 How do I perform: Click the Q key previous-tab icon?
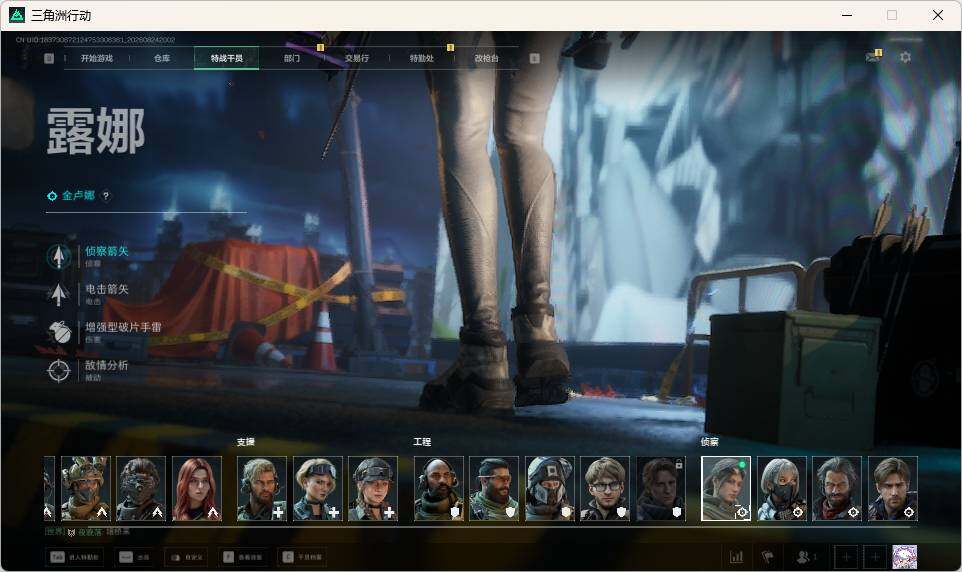pos(49,58)
